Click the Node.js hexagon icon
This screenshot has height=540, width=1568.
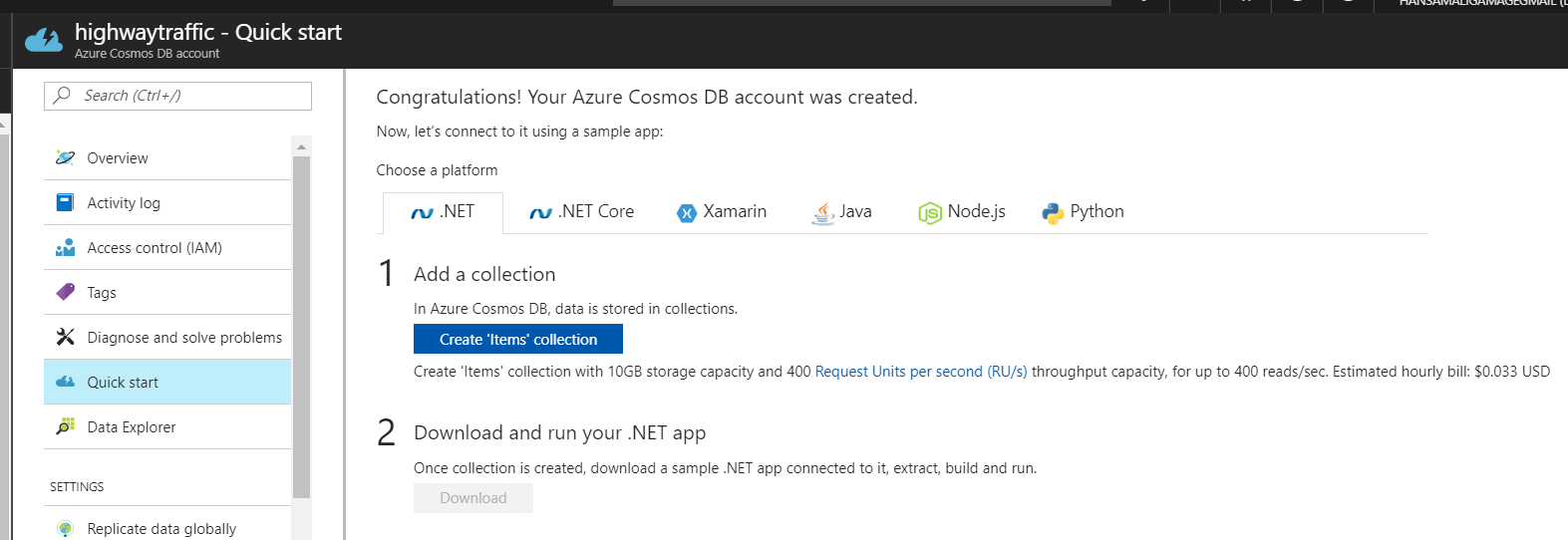click(x=930, y=212)
